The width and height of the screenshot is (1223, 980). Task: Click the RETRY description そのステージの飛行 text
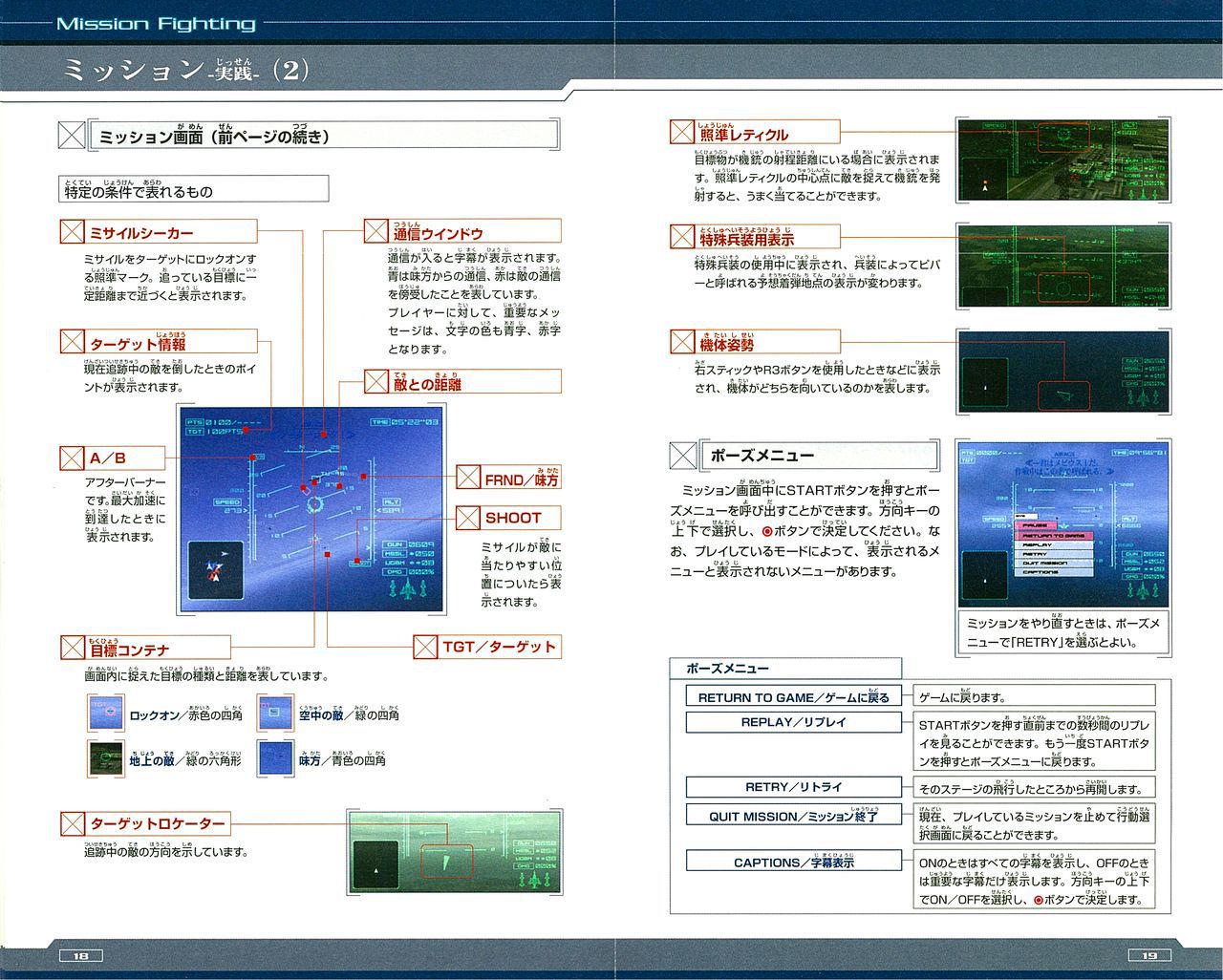(x=1033, y=787)
